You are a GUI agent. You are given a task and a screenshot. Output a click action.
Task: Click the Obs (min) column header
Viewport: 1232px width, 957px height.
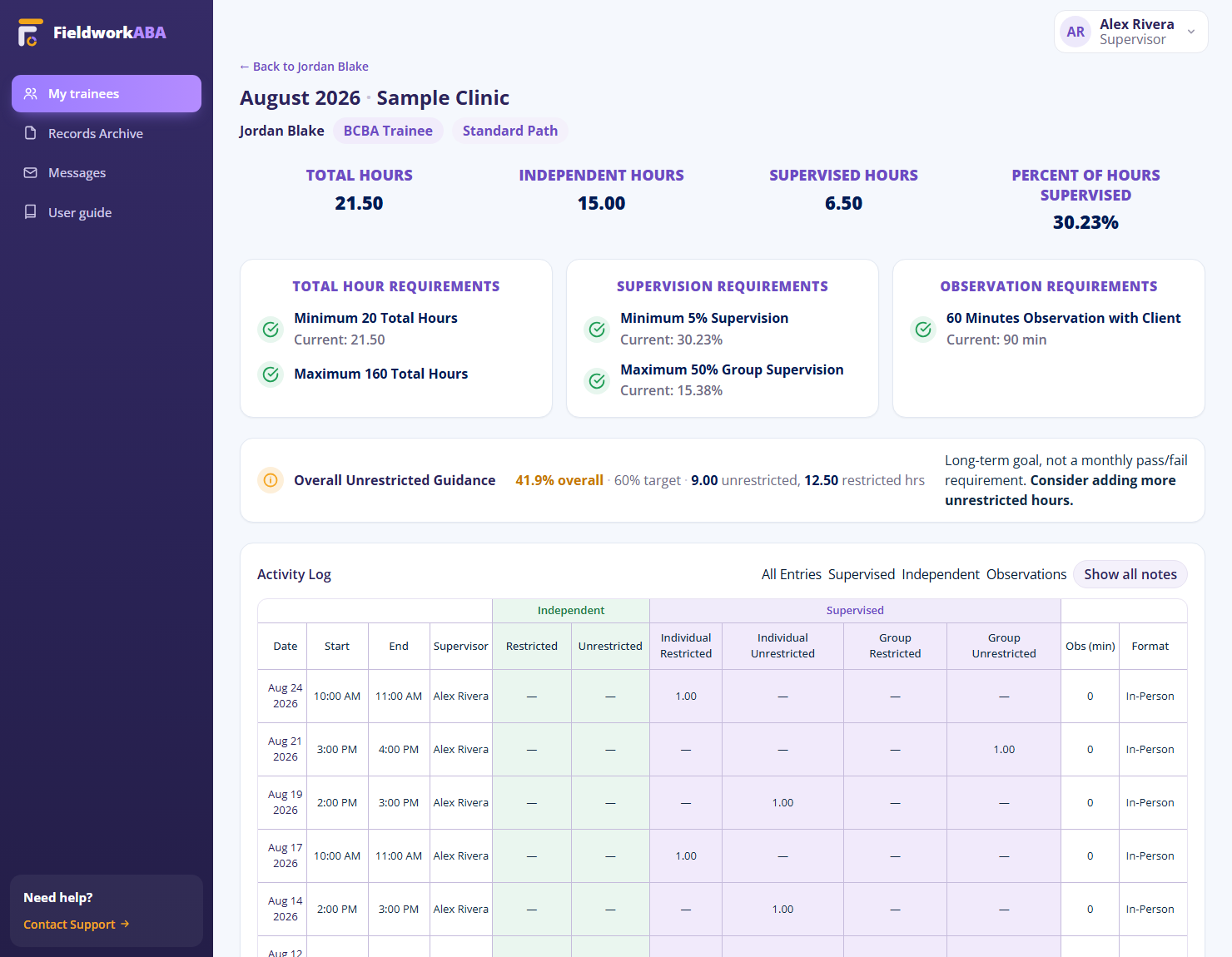point(1090,646)
